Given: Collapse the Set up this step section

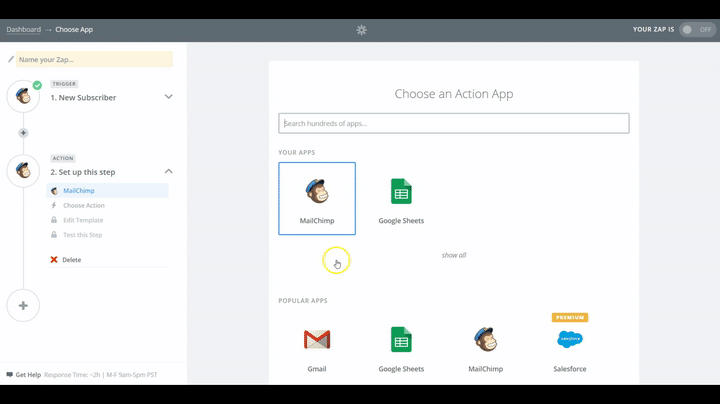Looking at the screenshot, I should click(168, 171).
